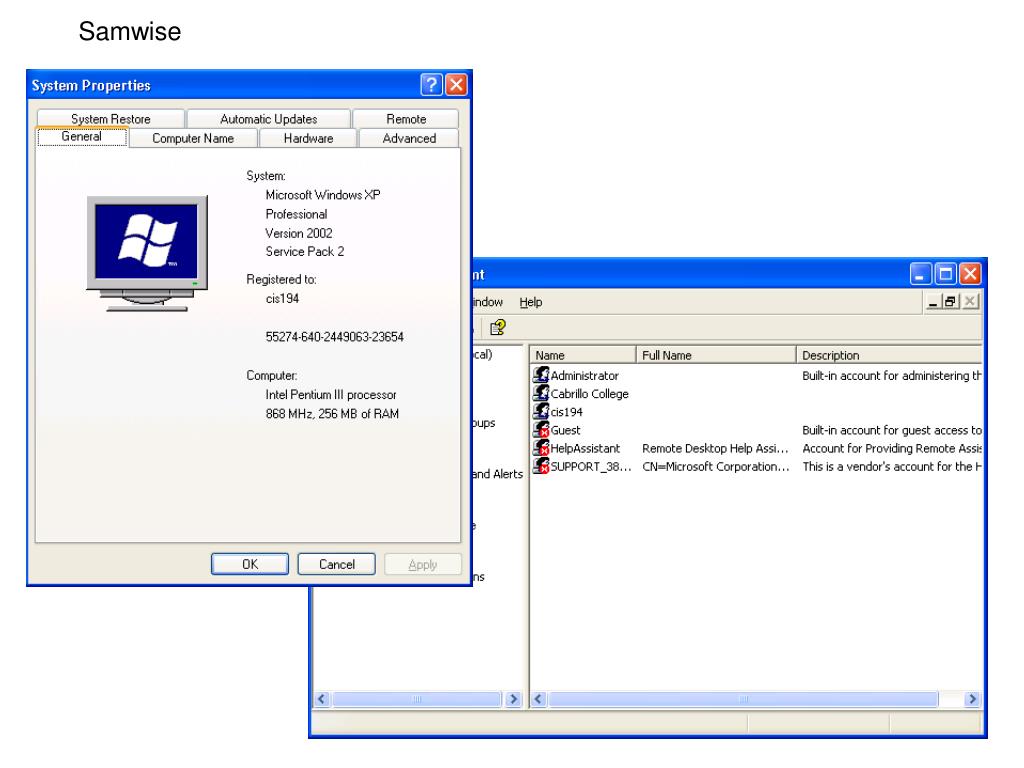Select the HelpAssistant account name
This screenshot has height=768, width=1024.
(585, 449)
